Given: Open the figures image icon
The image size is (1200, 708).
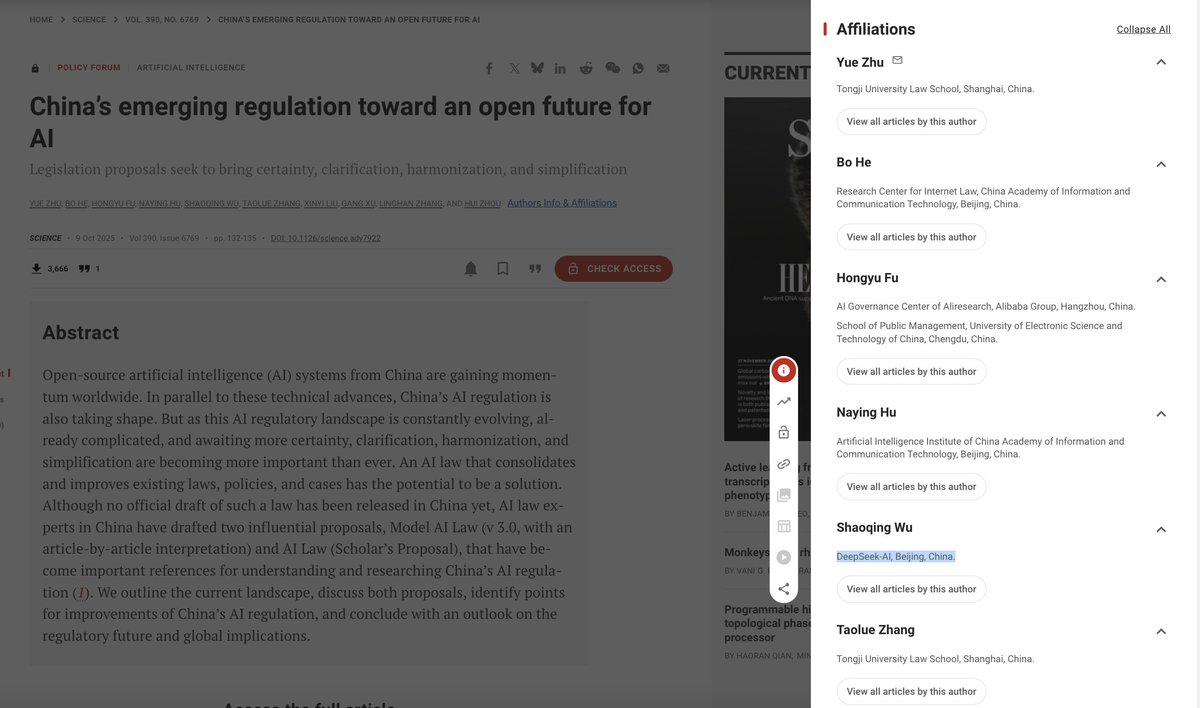Looking at the screenshot, I should point(784,495).
